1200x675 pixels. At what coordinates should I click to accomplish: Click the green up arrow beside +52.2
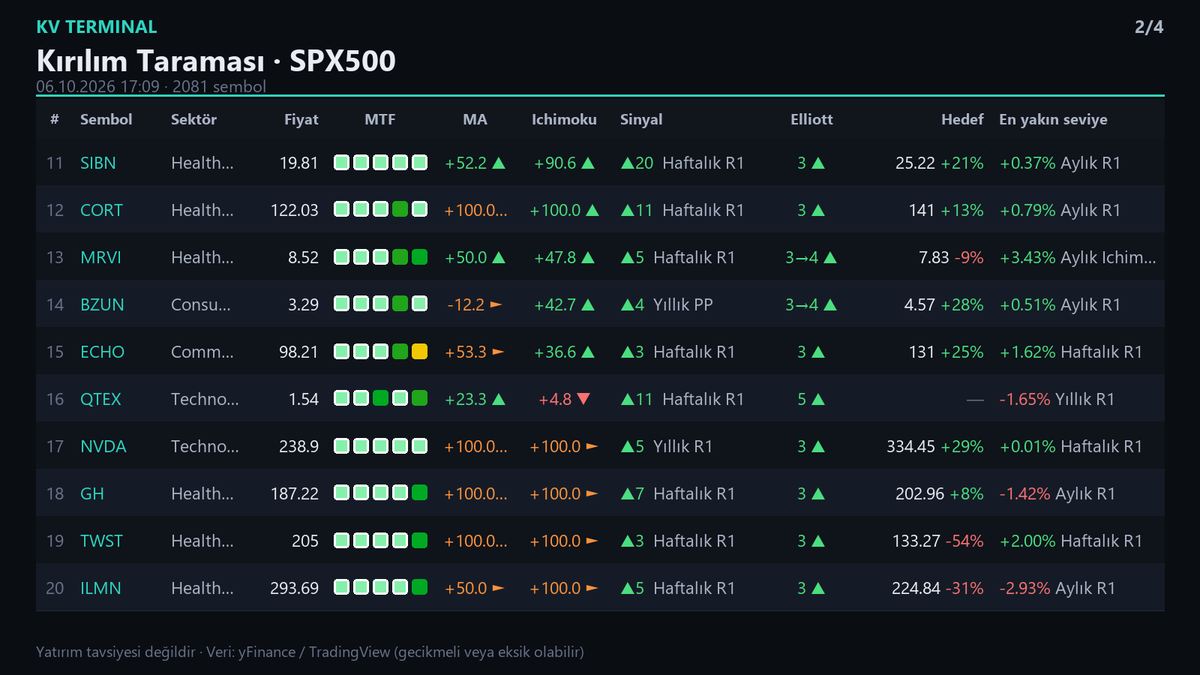(x=499, y=163)
